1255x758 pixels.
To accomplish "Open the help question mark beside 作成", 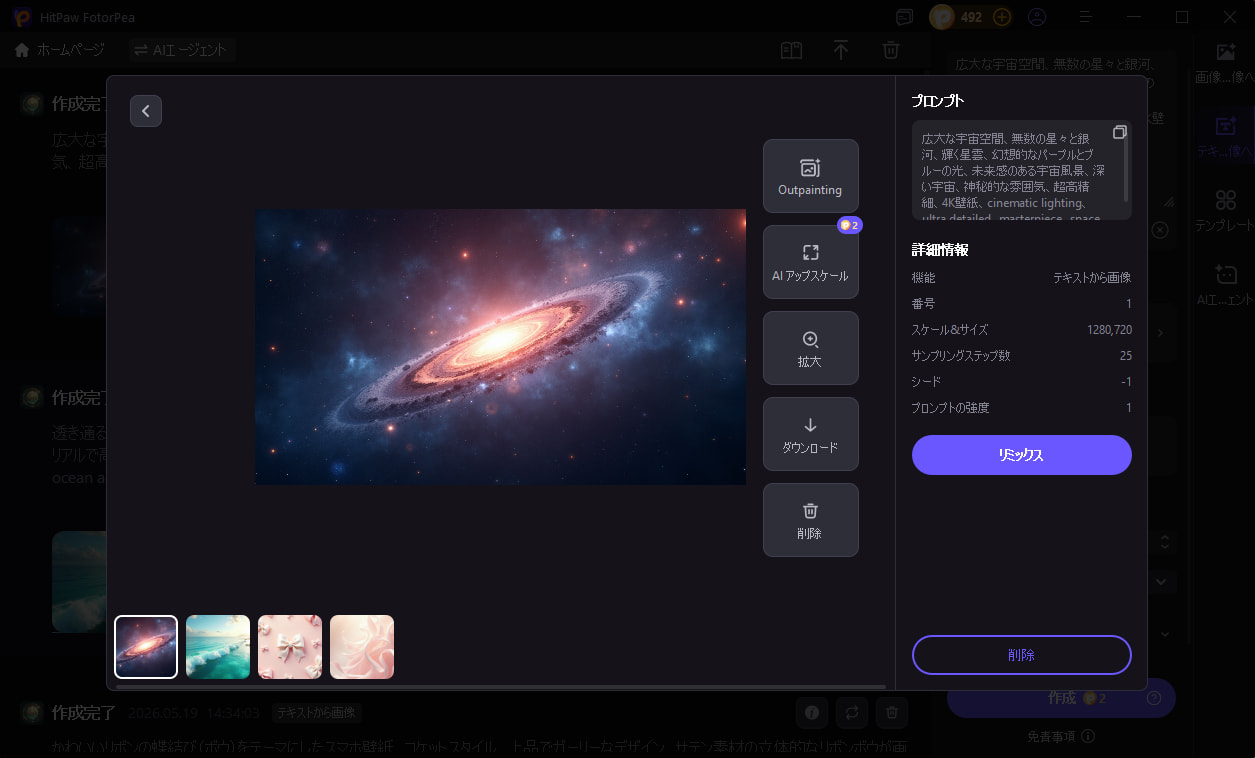I will [1154, 698].
